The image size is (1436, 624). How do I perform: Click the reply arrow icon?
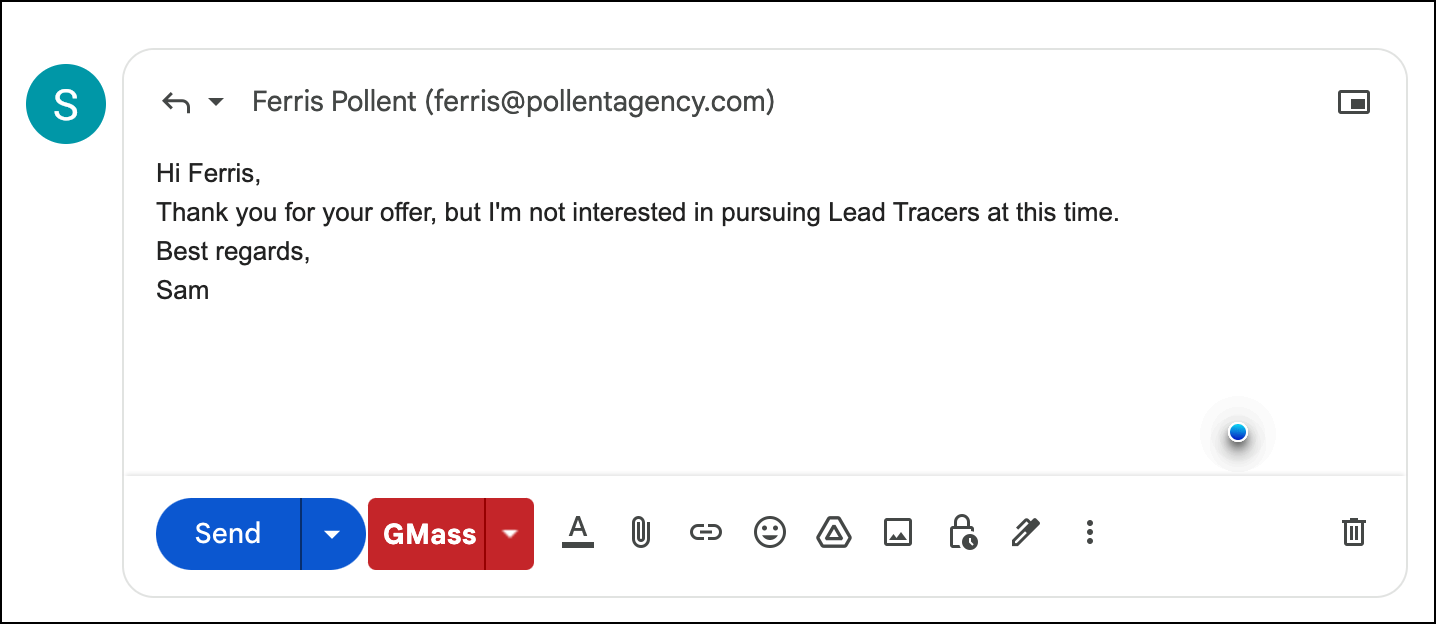click(176, 102)
